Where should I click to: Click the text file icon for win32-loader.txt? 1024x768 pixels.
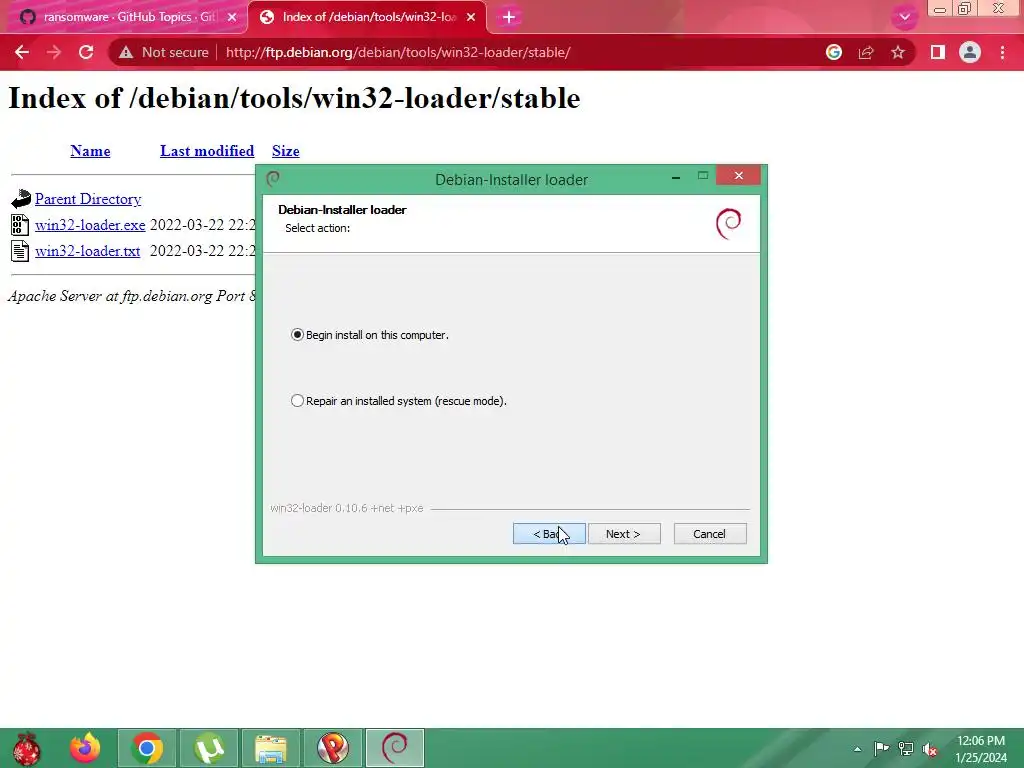20,251
